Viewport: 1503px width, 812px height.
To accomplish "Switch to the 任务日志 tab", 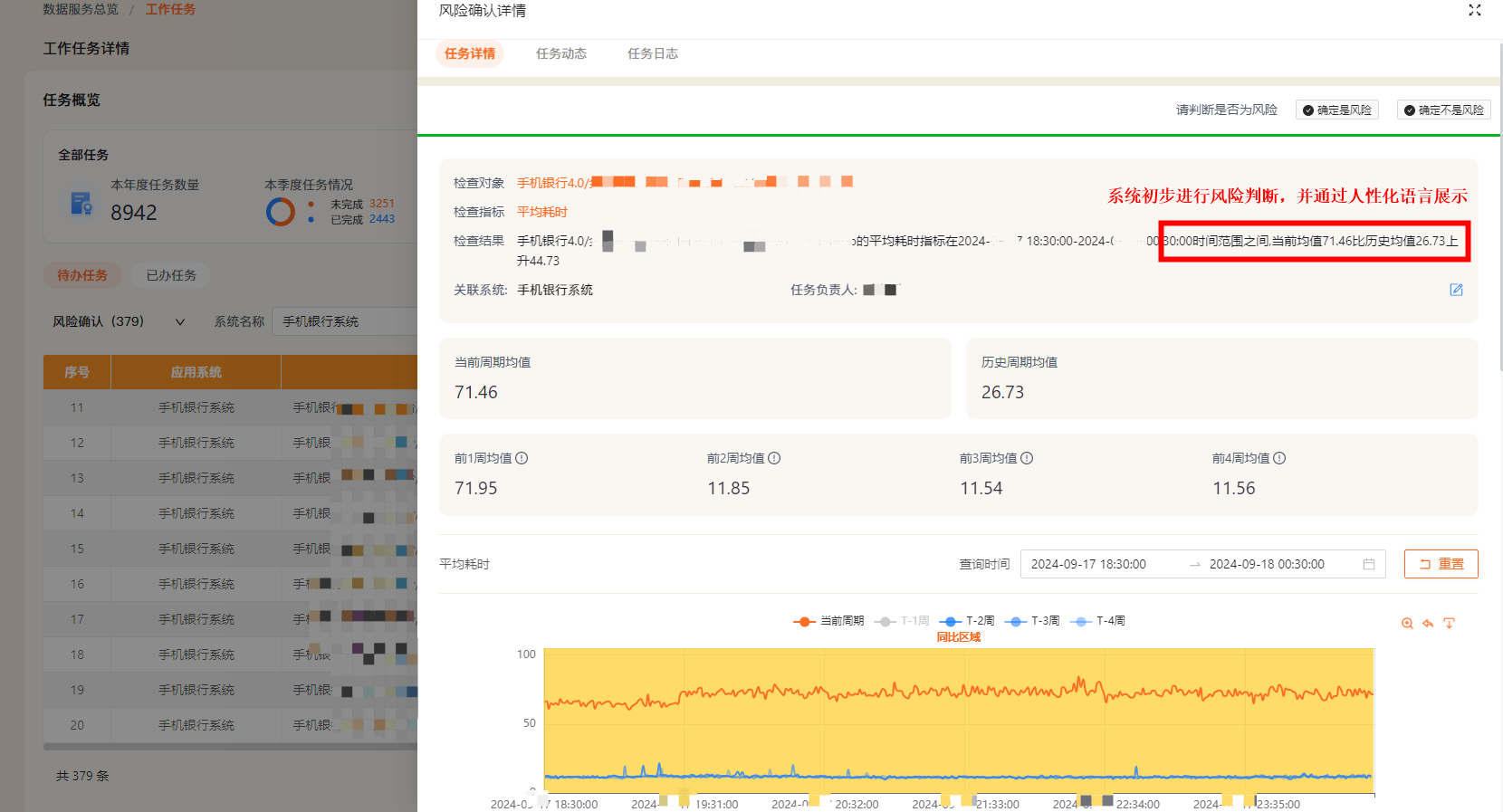I will (653, 53).
